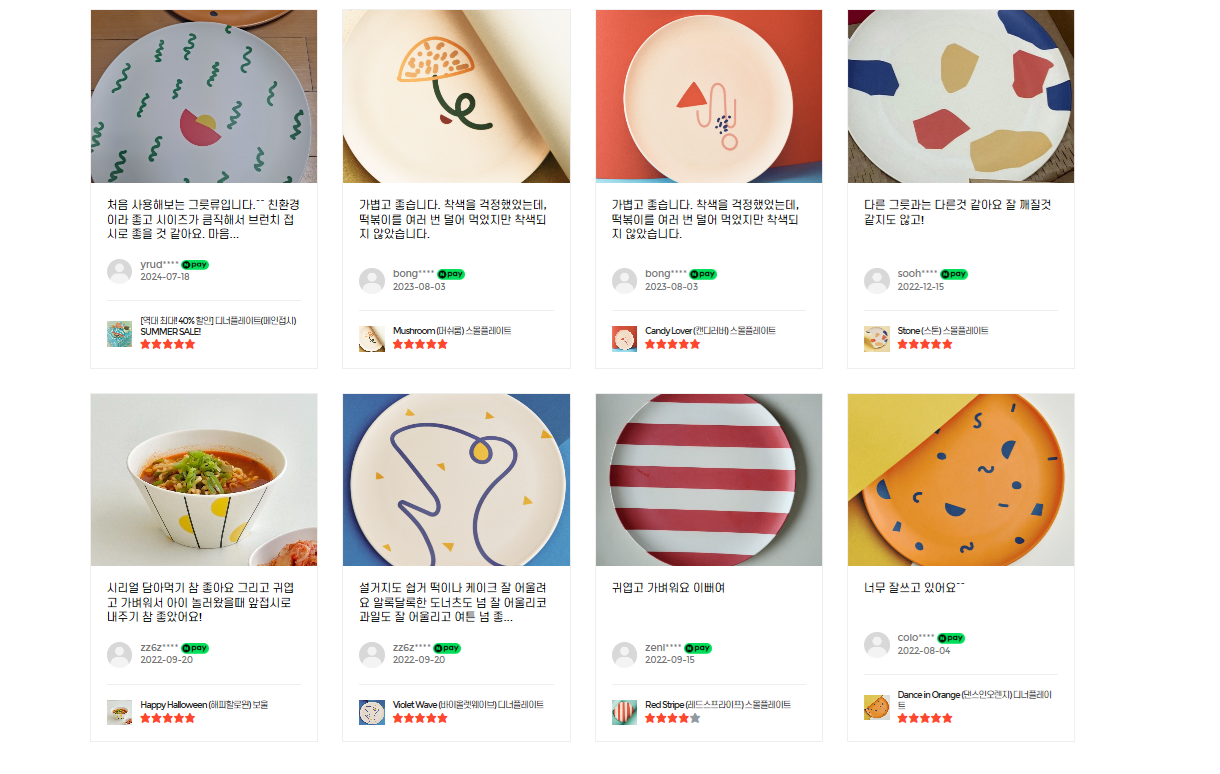Click the avatar icon of reviewer sooh****
Screen dimensions: 1220x774
pos(877,281)
